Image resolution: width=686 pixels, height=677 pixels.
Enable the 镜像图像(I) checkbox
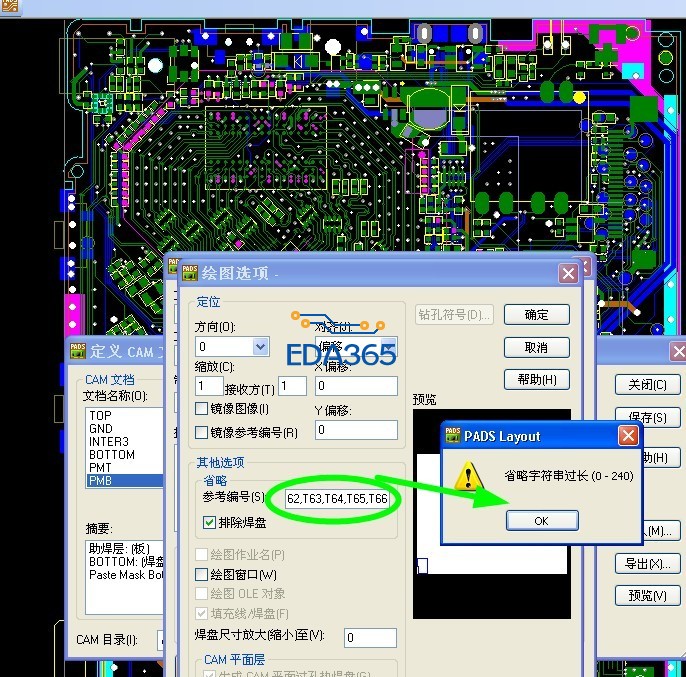pos(201,409)
